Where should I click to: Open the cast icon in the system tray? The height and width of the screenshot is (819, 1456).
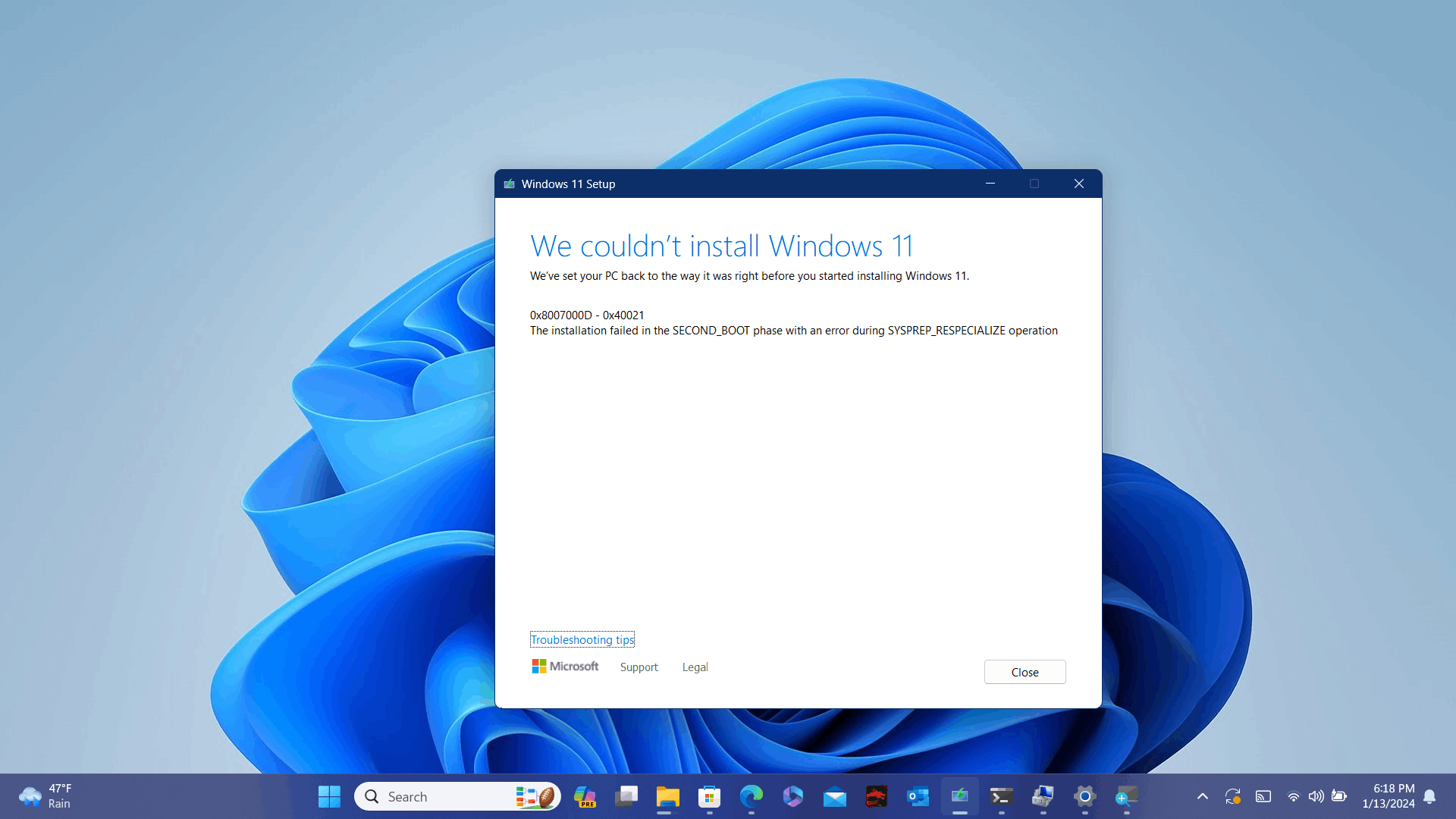[1263, 796]
